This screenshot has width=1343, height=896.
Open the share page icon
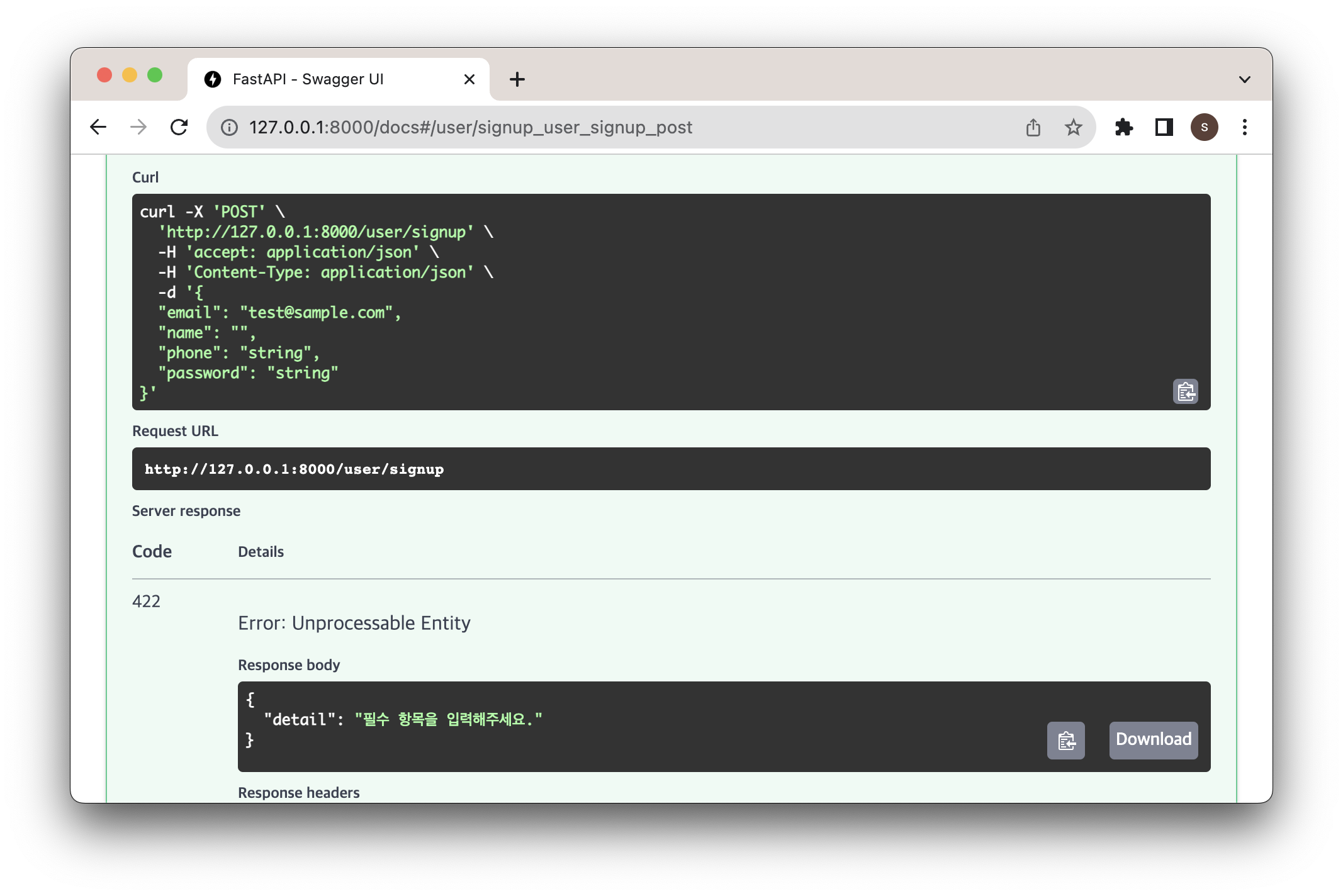tap(1033, 128)
